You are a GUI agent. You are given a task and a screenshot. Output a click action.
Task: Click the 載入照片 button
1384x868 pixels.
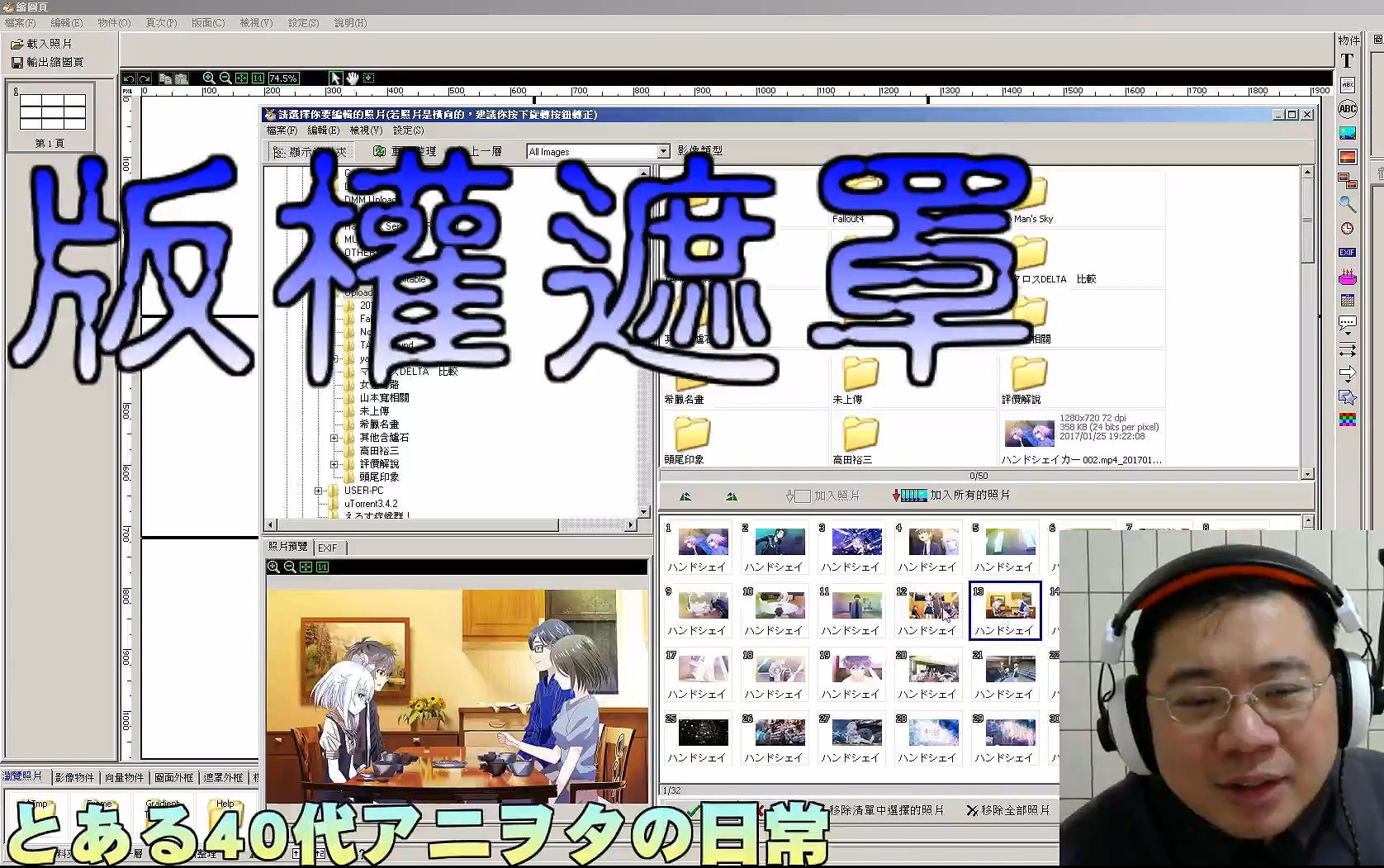coord(41,44)
